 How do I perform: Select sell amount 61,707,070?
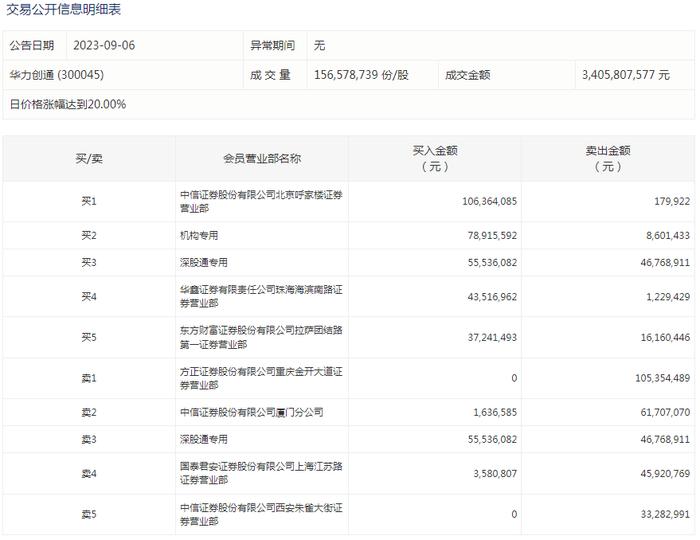665,412
